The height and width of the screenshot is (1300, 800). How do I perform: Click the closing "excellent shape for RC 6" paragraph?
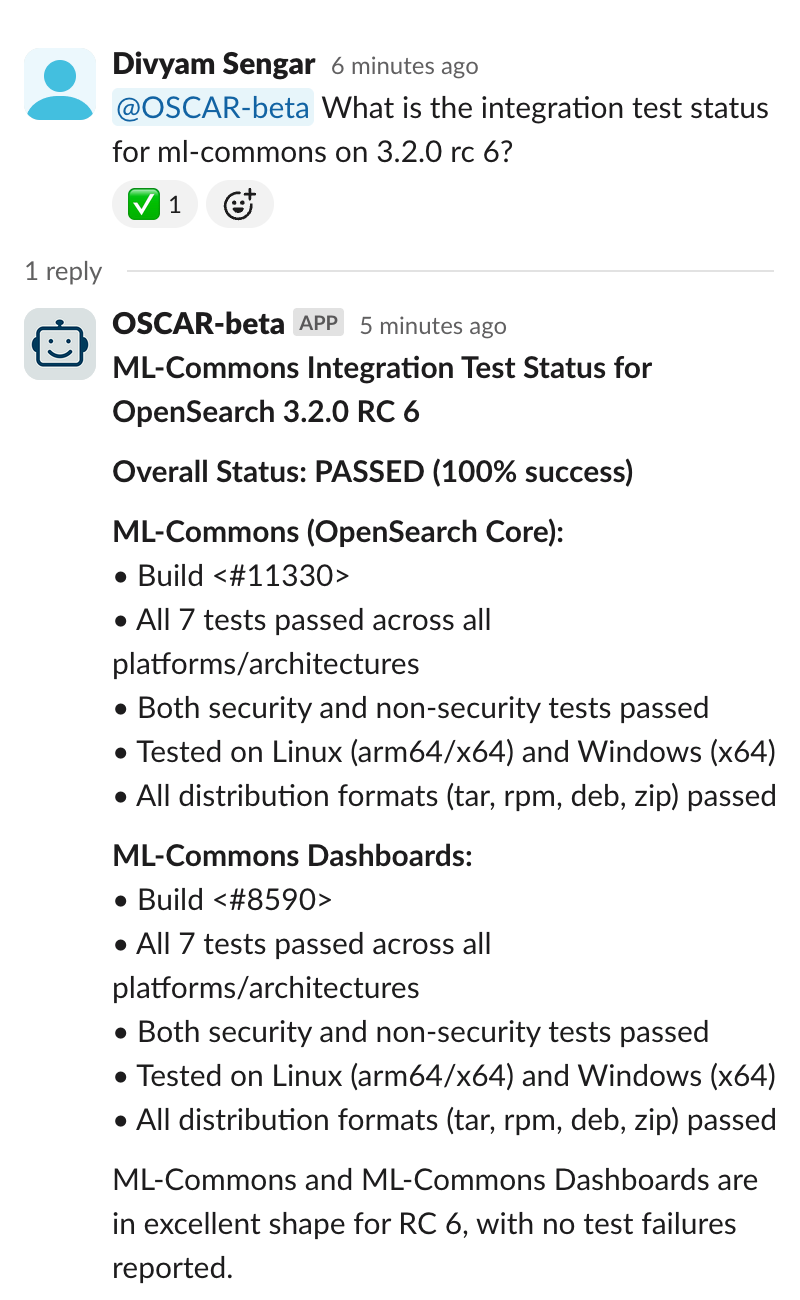click(x=436, y=1224)
